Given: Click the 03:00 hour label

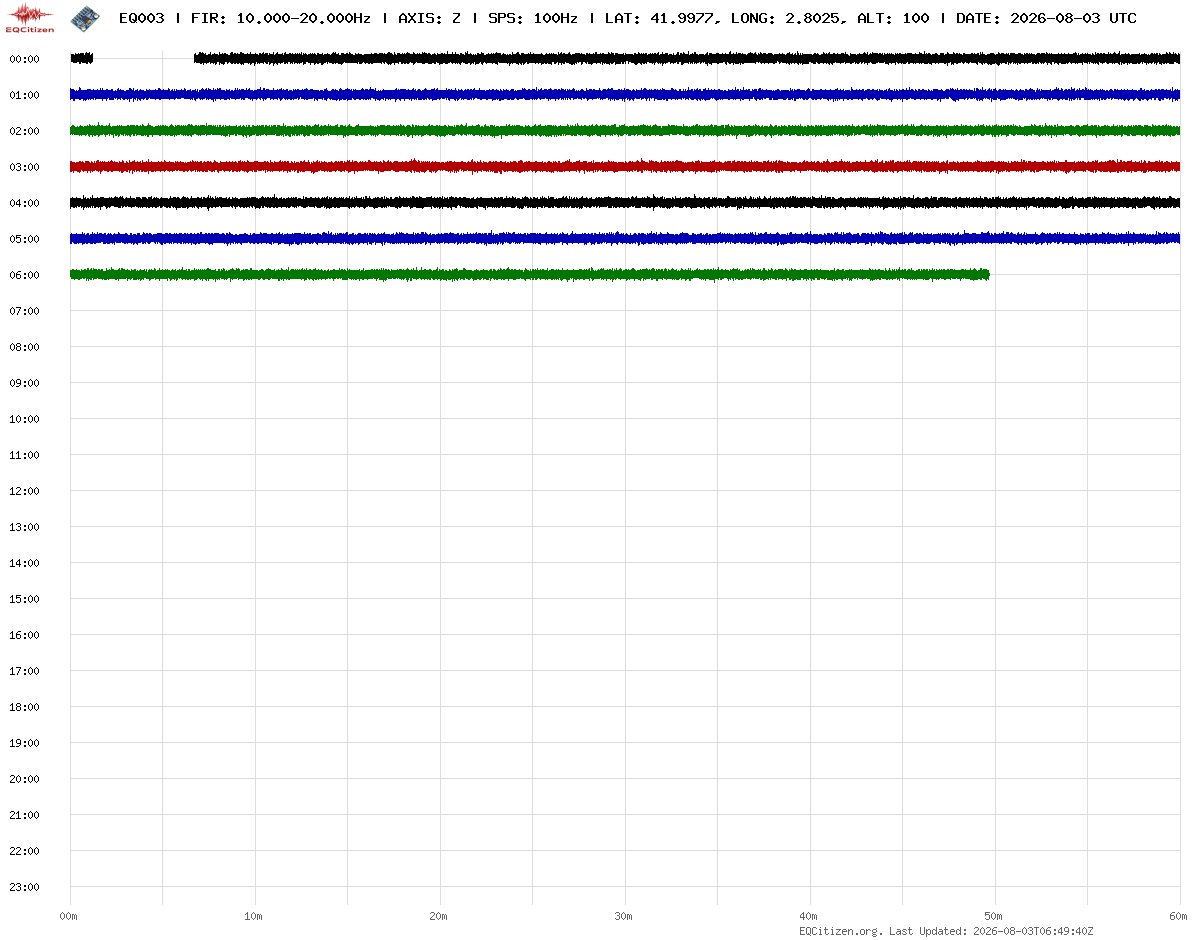Looking at the screenshot, I should pyautogui.click(x=24, y=167).
